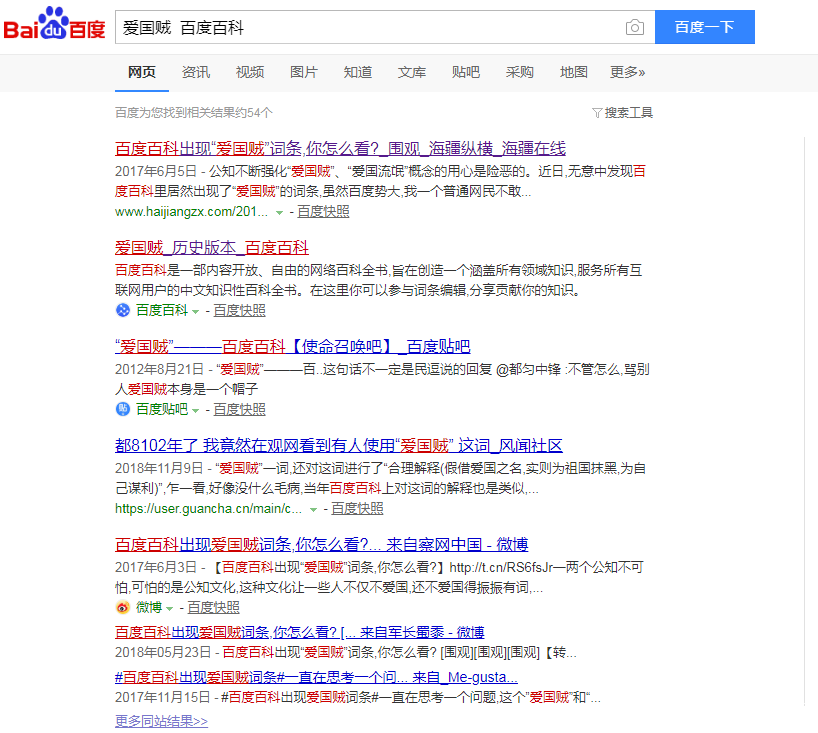
Task: Open 爱国贼_历史版本_百度百科 result
Action: pyautogui.click(x=212, y=247)
